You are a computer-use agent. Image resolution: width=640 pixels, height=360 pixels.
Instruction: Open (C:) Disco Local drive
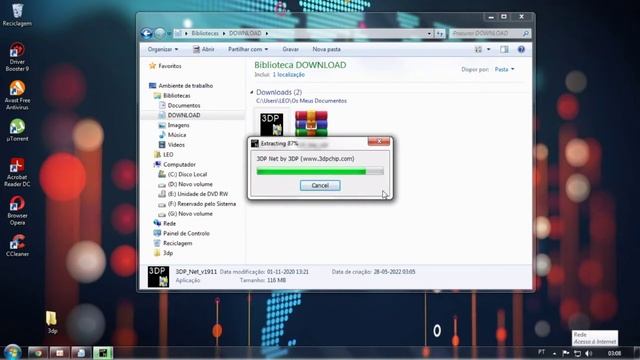[187, 174]
